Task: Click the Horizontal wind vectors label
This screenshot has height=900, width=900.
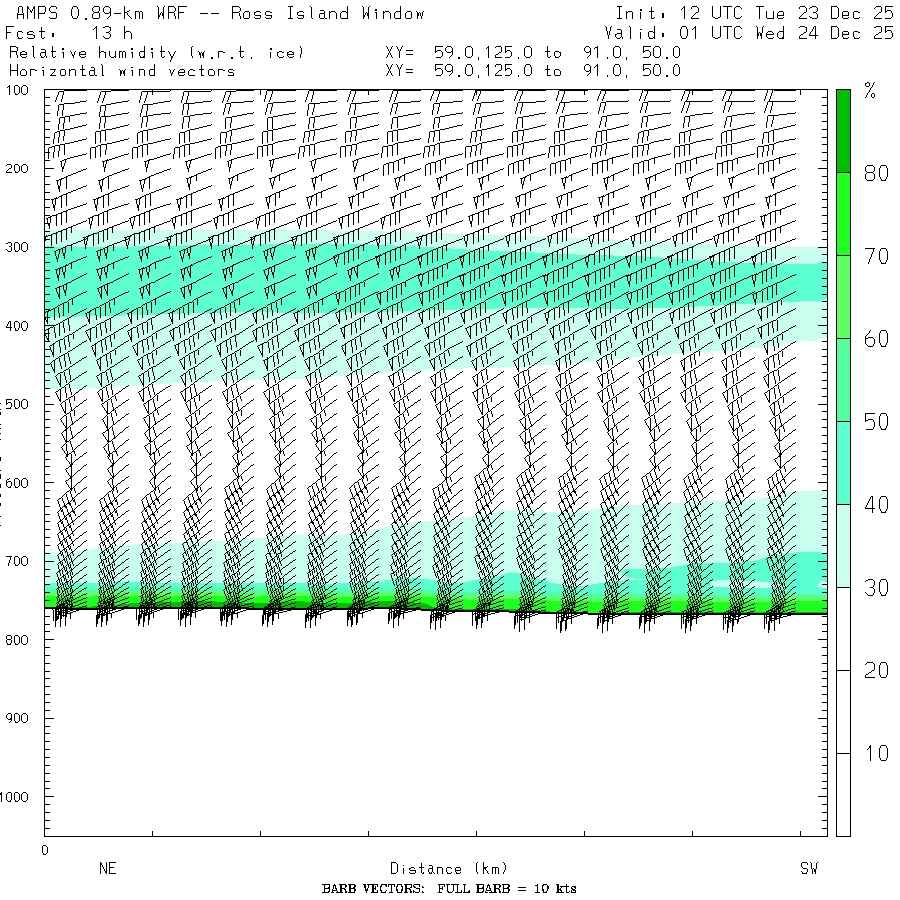Action: coord(122,71)
